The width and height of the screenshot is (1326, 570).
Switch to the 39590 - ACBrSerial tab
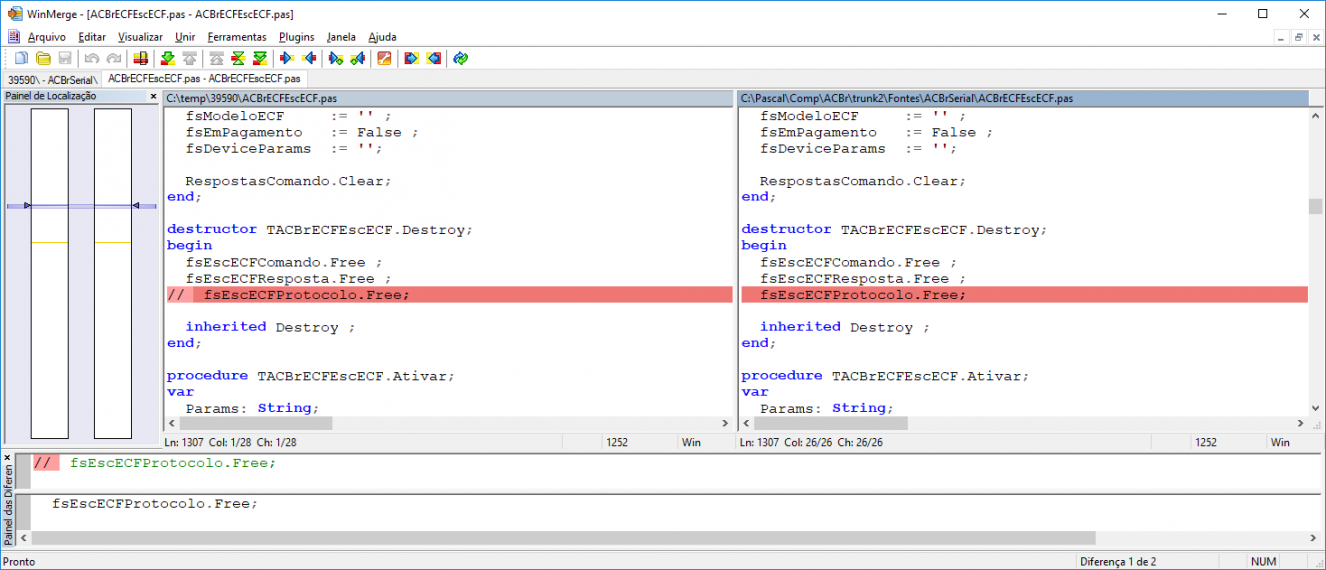51,78
